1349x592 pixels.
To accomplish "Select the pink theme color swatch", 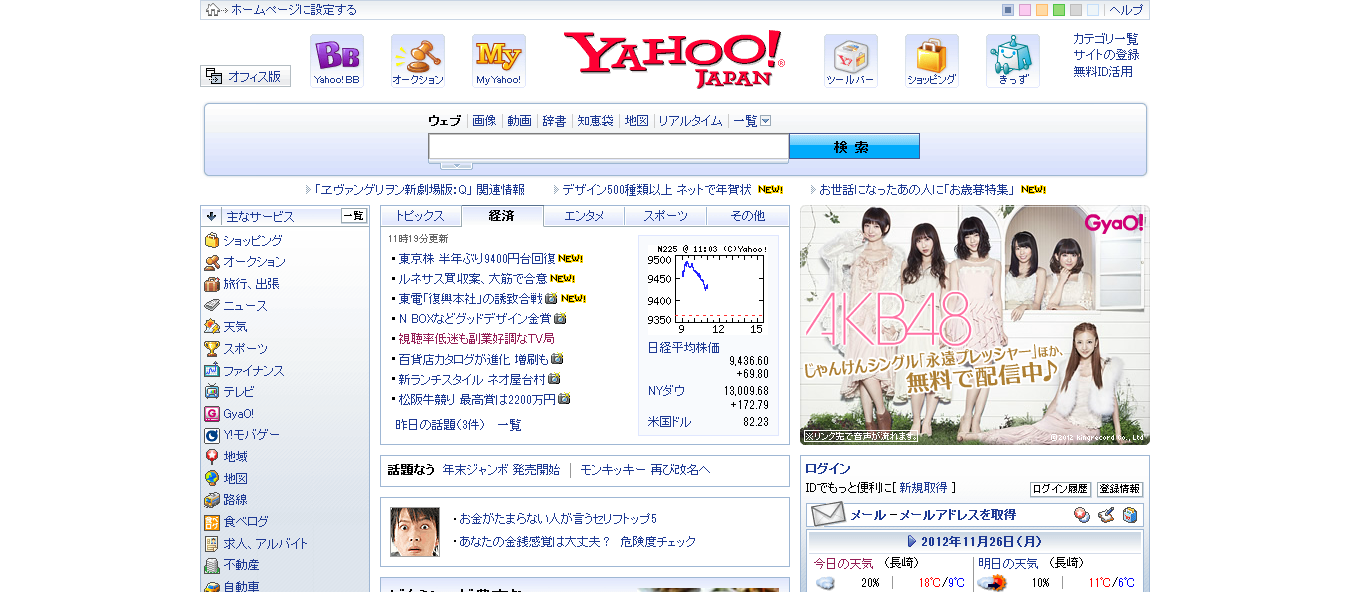I will coord(1025,10).
